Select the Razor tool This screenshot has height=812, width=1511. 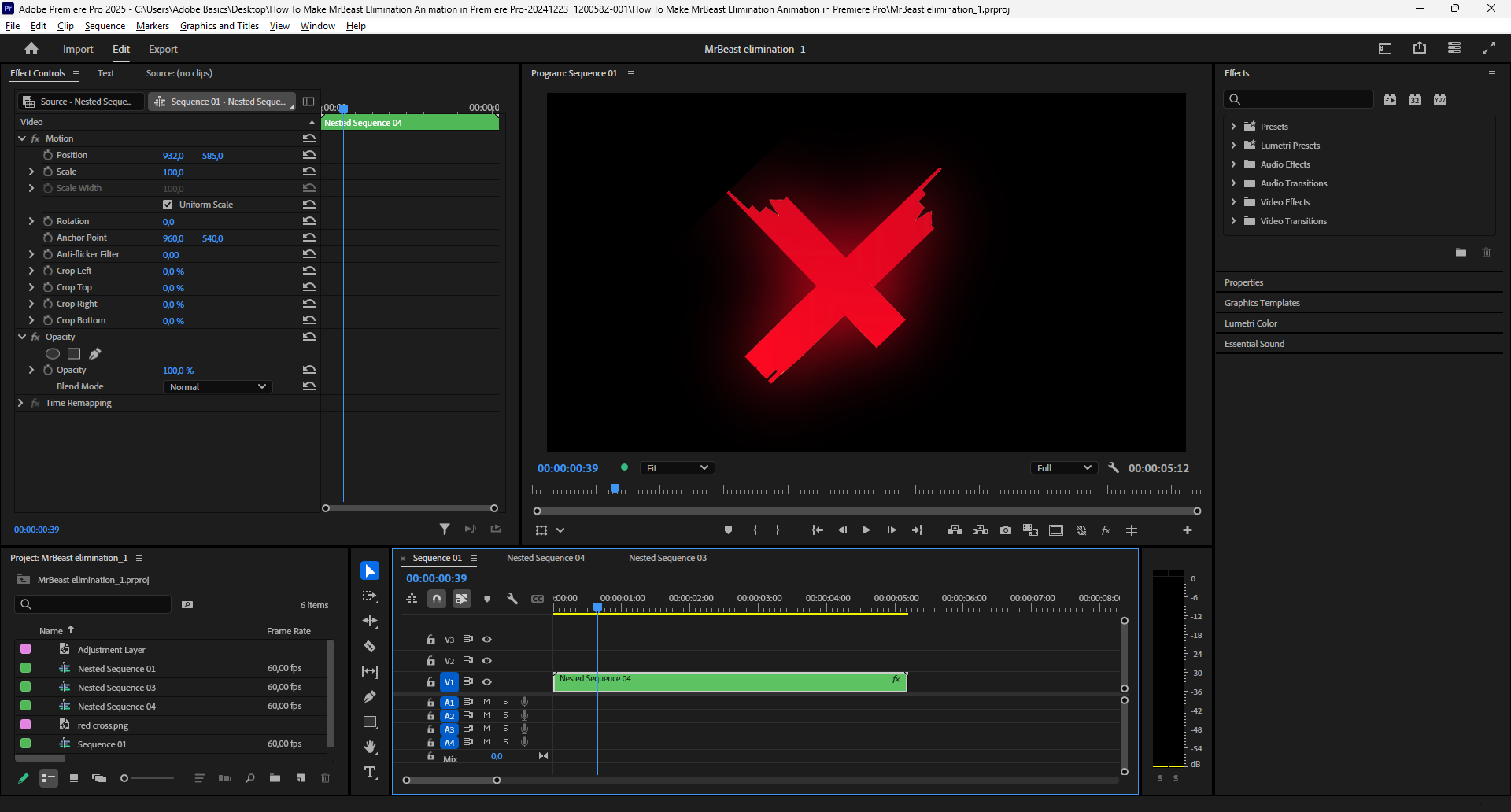coord(370,646)
